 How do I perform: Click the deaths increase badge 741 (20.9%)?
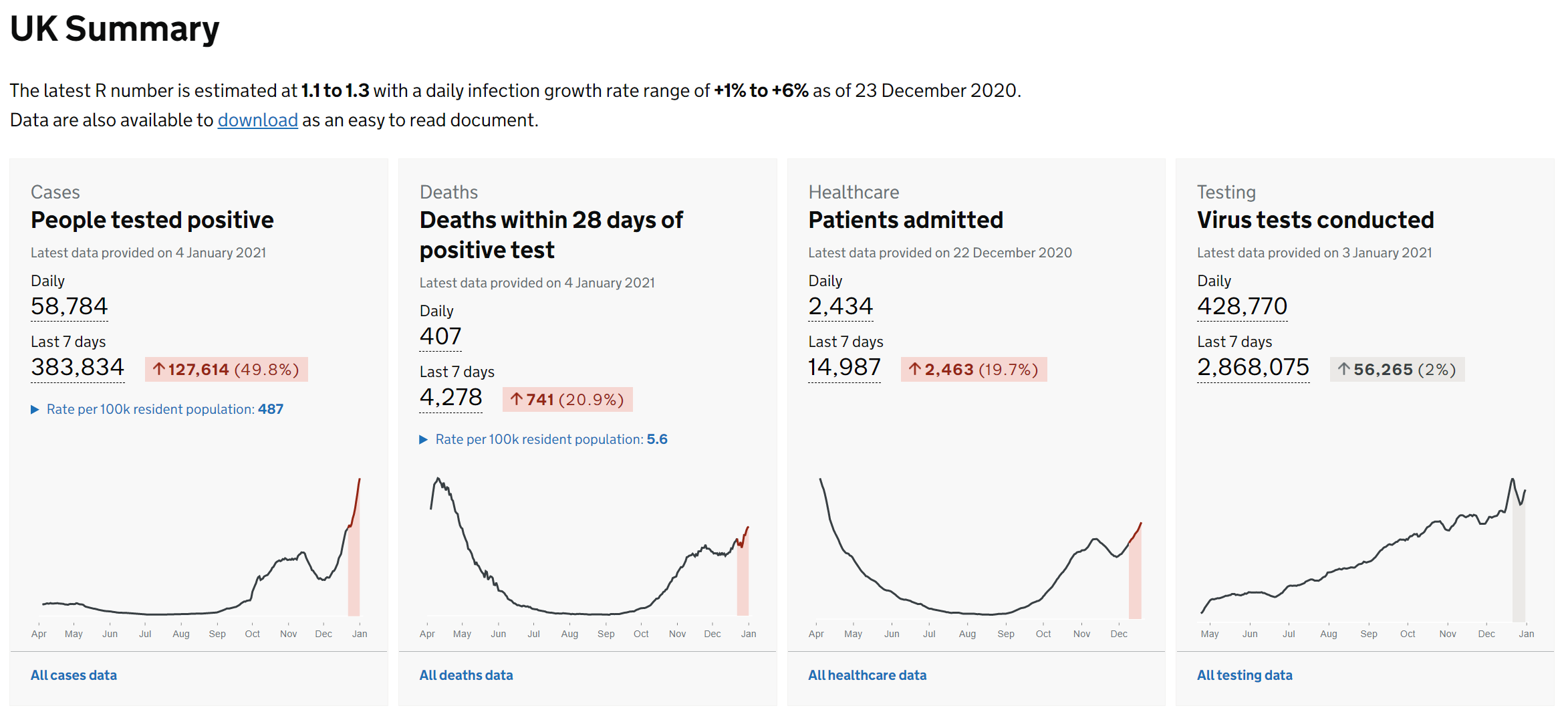pos(567,400)
